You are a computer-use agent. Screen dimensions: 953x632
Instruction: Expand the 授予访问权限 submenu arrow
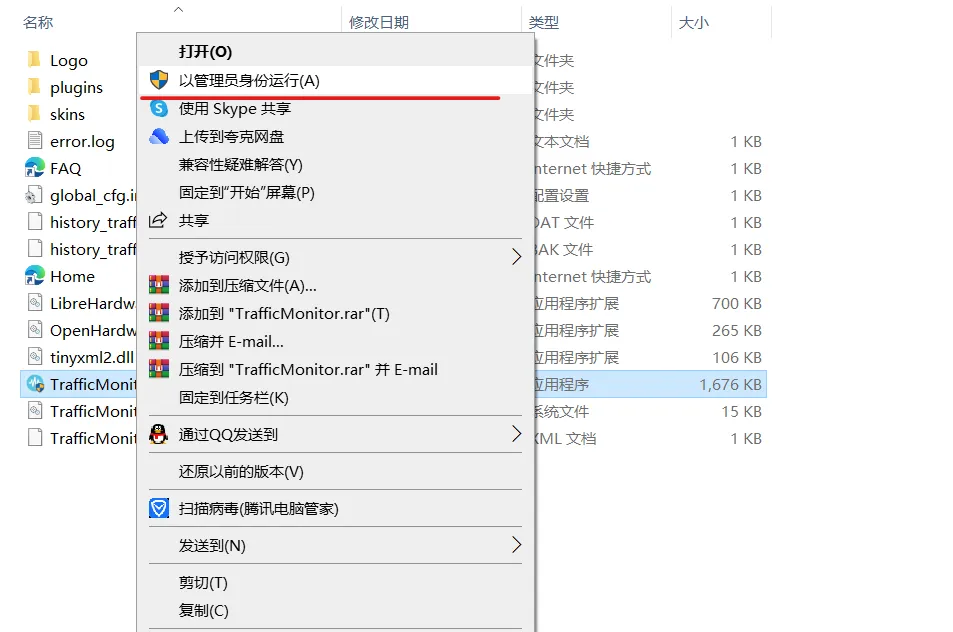(516, 257)
